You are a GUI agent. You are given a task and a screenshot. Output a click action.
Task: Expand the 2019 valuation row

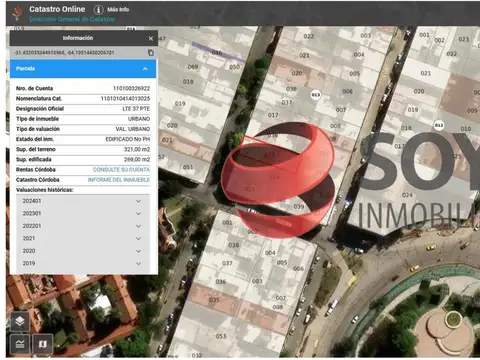click(x=83, y=263)
